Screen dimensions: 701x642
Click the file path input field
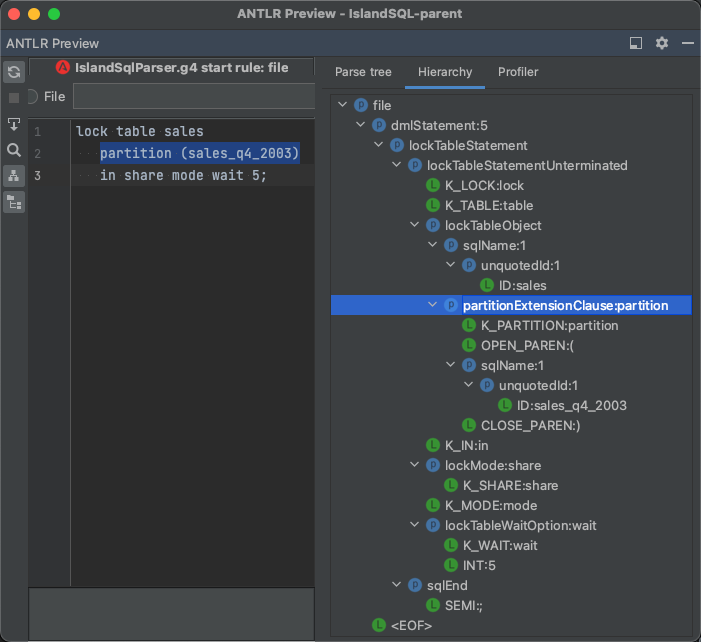(x=194, y=97)
